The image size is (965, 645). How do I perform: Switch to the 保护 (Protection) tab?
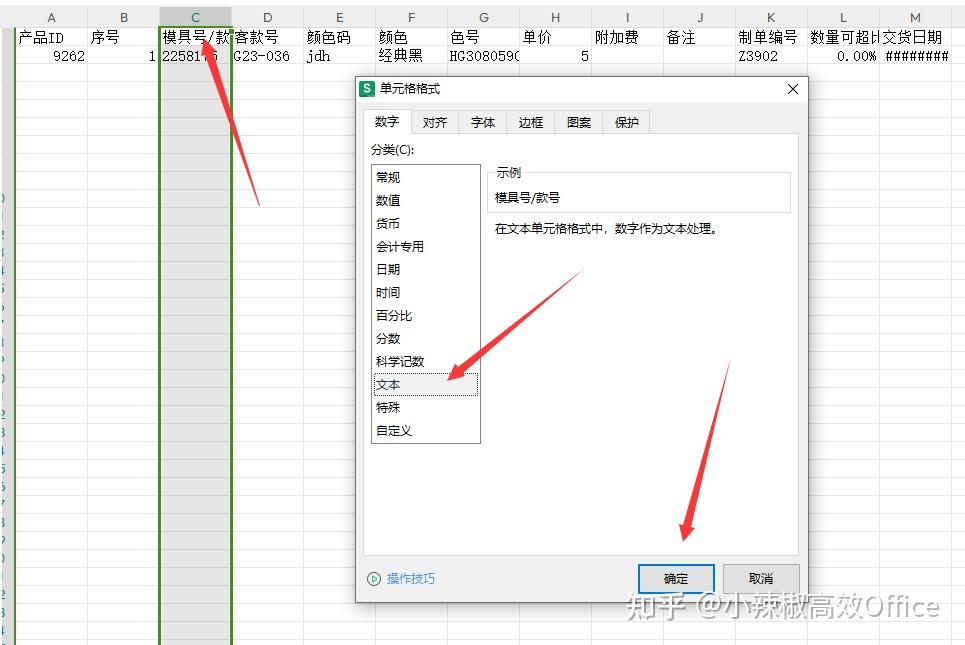coord(626,122)
